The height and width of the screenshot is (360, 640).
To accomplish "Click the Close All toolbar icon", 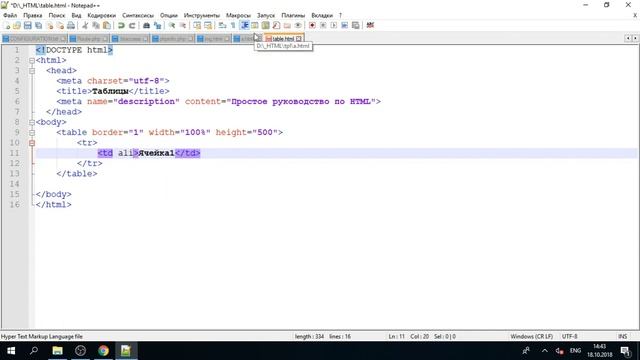I will 60,25.
